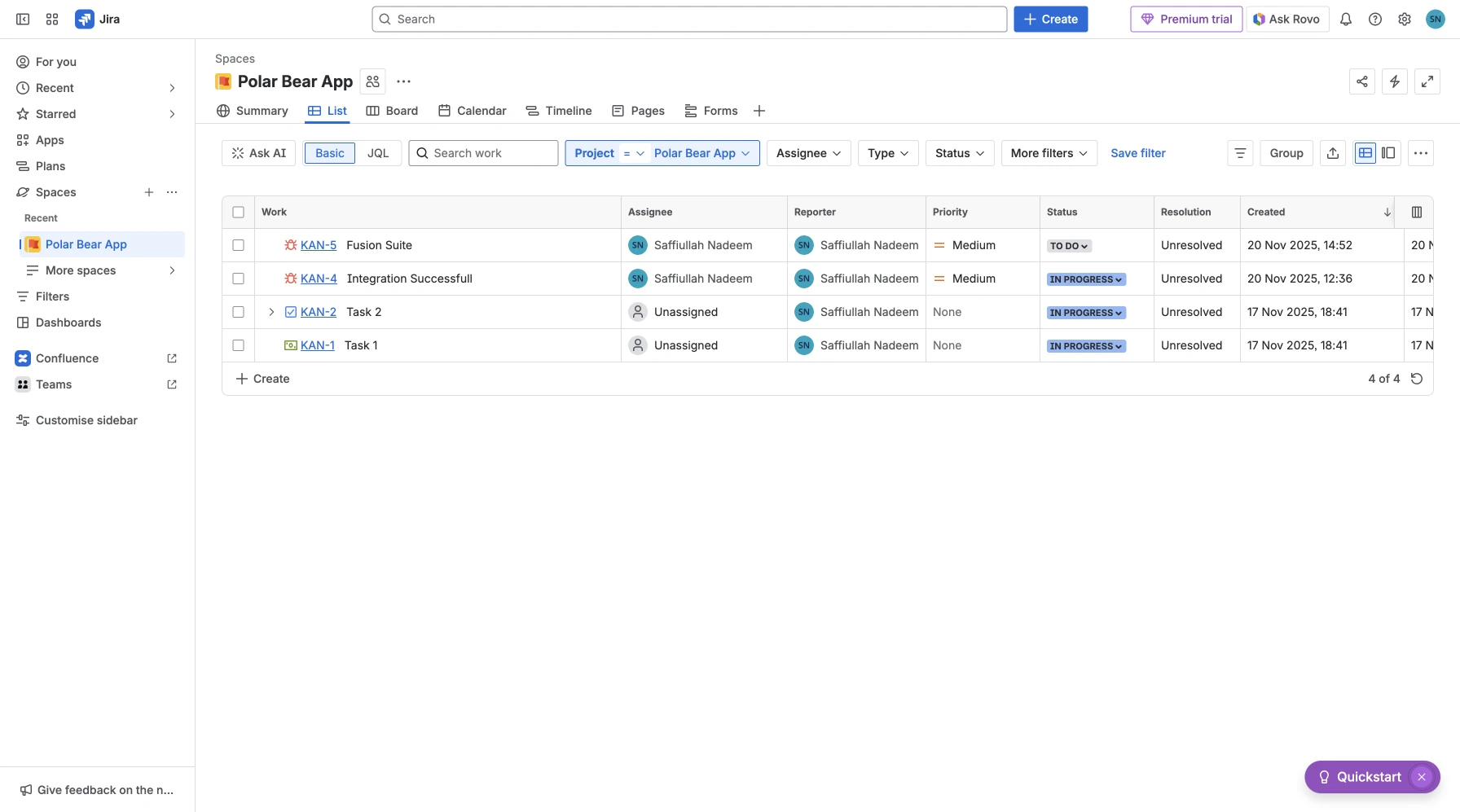This screenshot has height=812, width=1460.
Task: Switch to the side detail view layout
Action: point(1389,153)
